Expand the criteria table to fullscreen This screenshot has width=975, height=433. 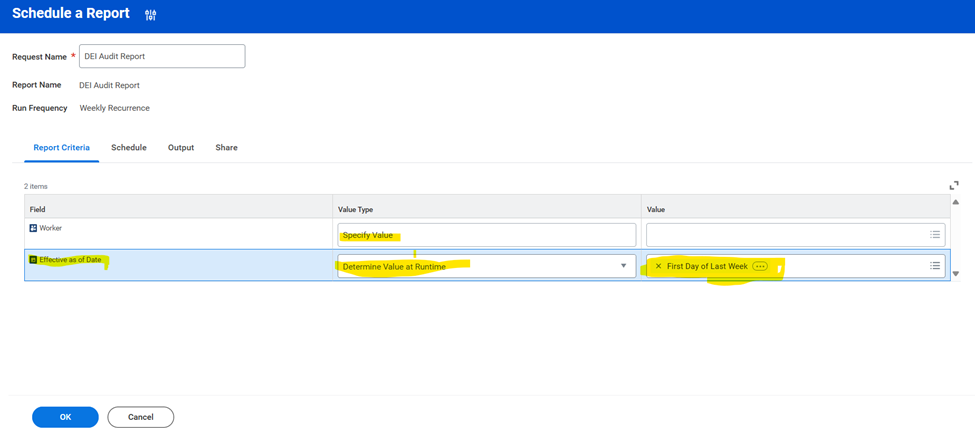(x=954, y=185)
